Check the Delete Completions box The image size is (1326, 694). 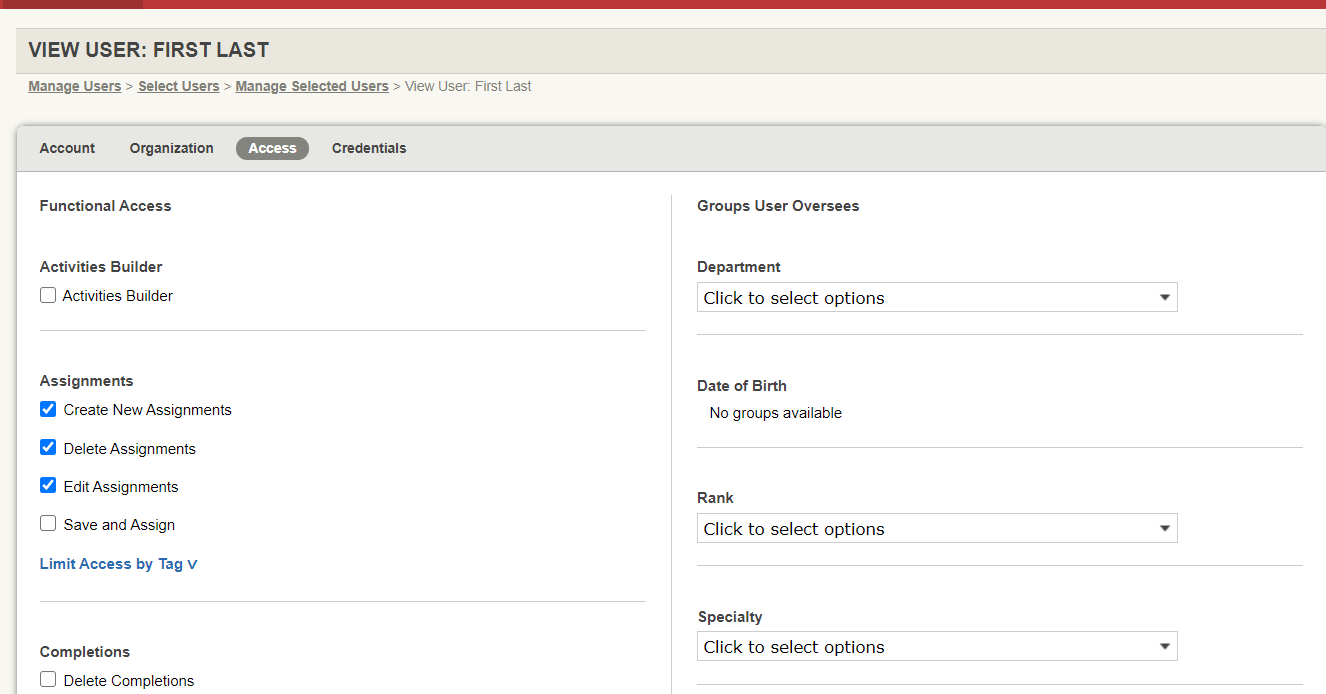(48, 679)
